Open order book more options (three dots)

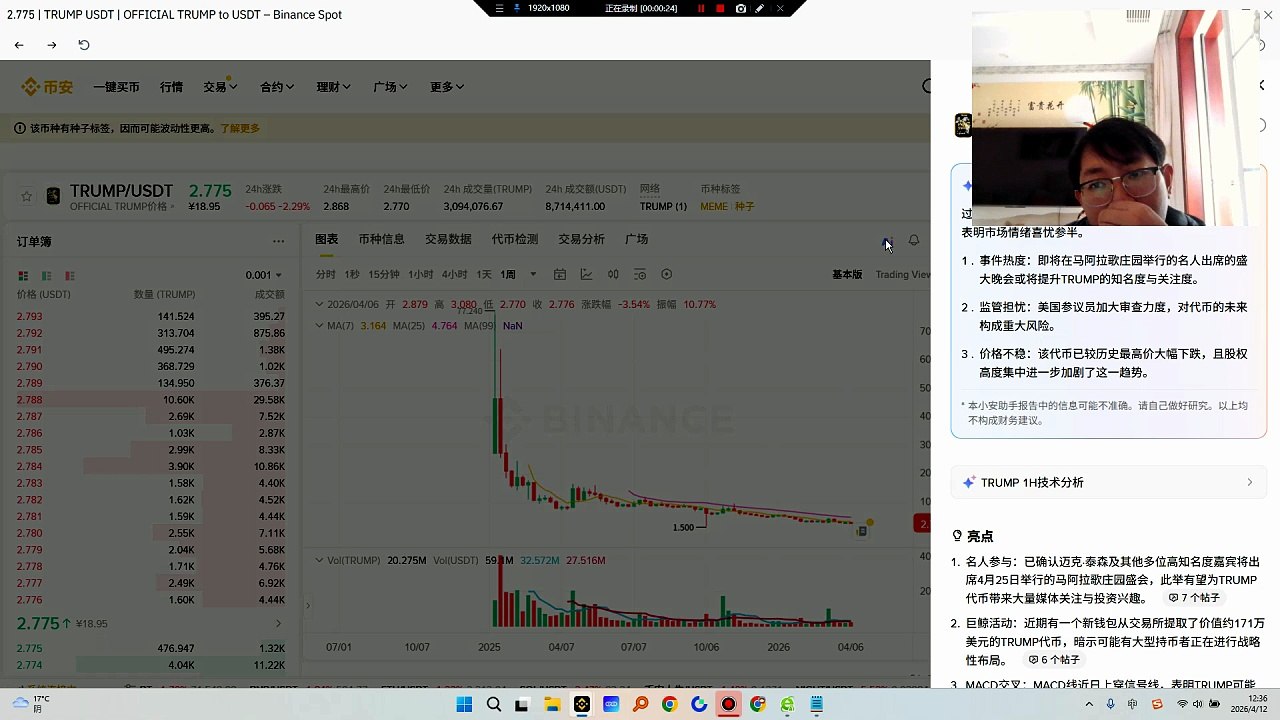pos(278,241)
